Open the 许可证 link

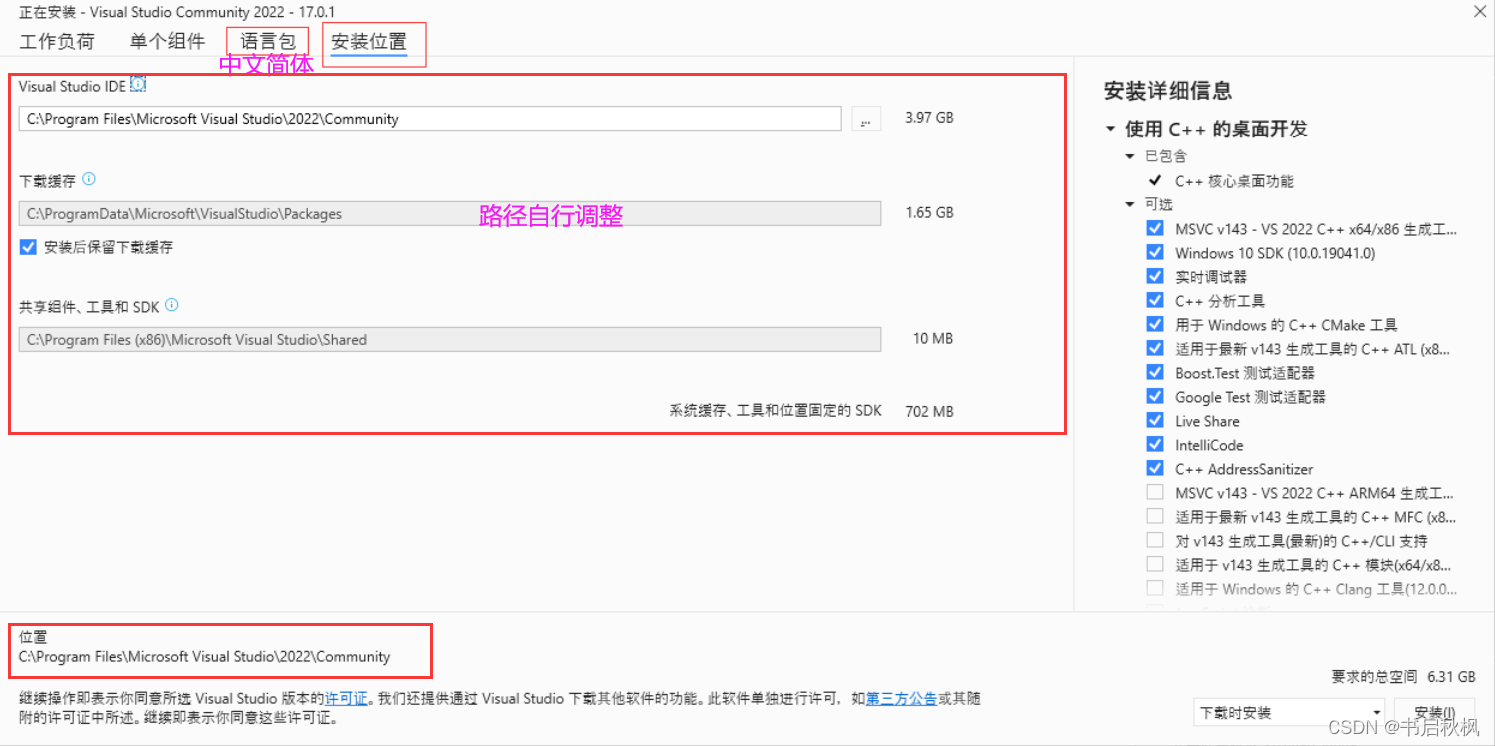346,698
